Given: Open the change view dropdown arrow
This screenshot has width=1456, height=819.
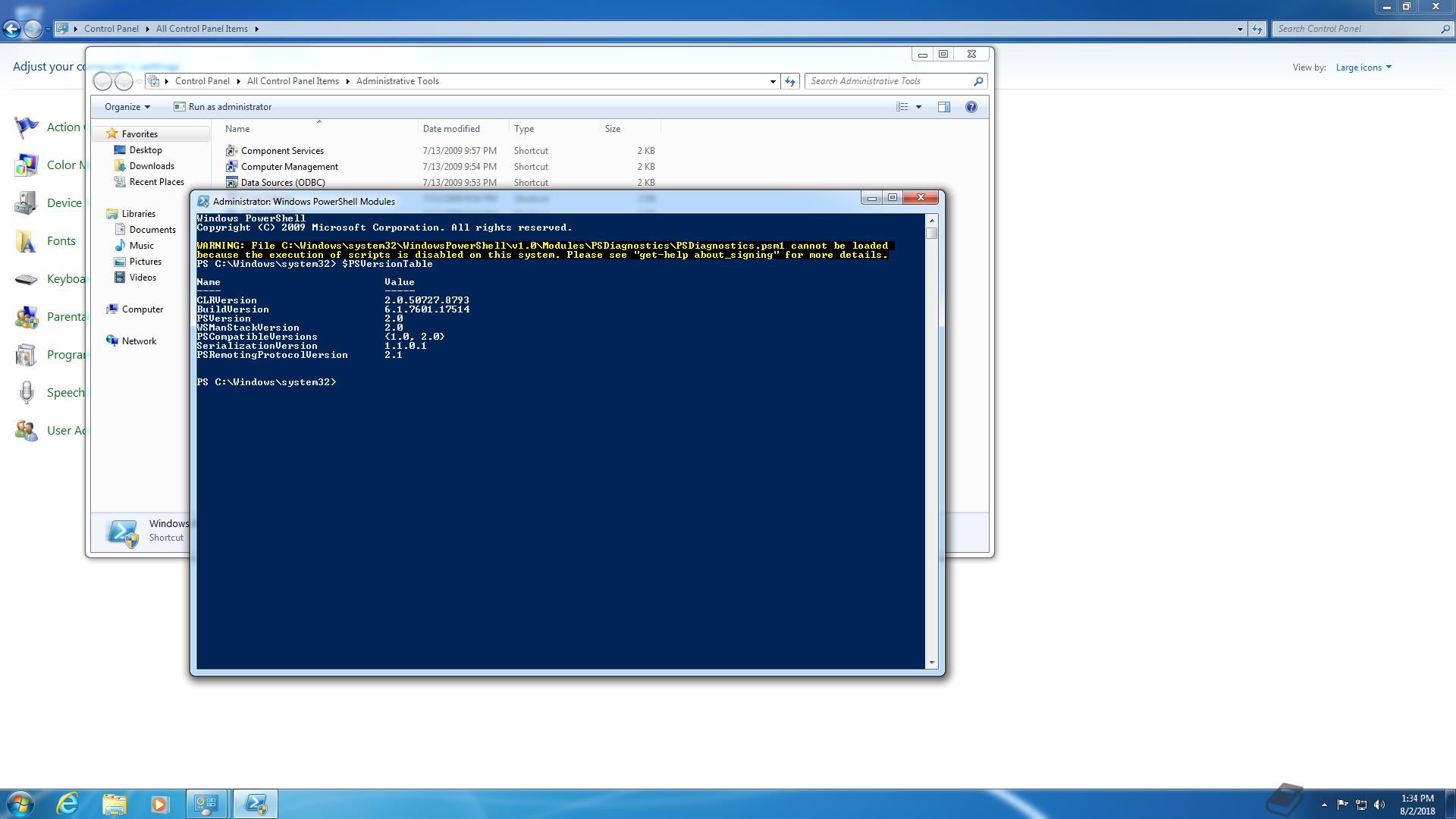Looking at the screenshot, I should (x=918, y=107).
